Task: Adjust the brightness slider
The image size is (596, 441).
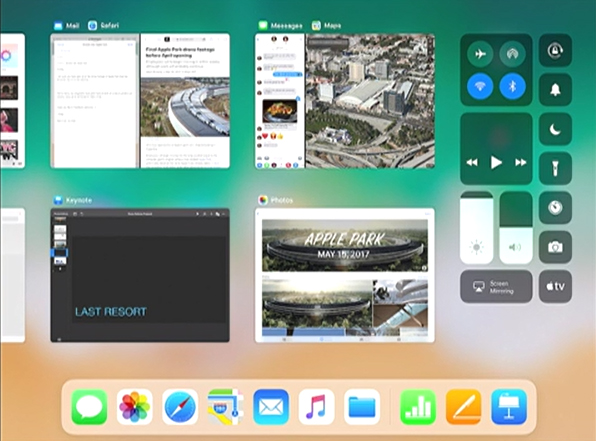Action: click(477, 227)
